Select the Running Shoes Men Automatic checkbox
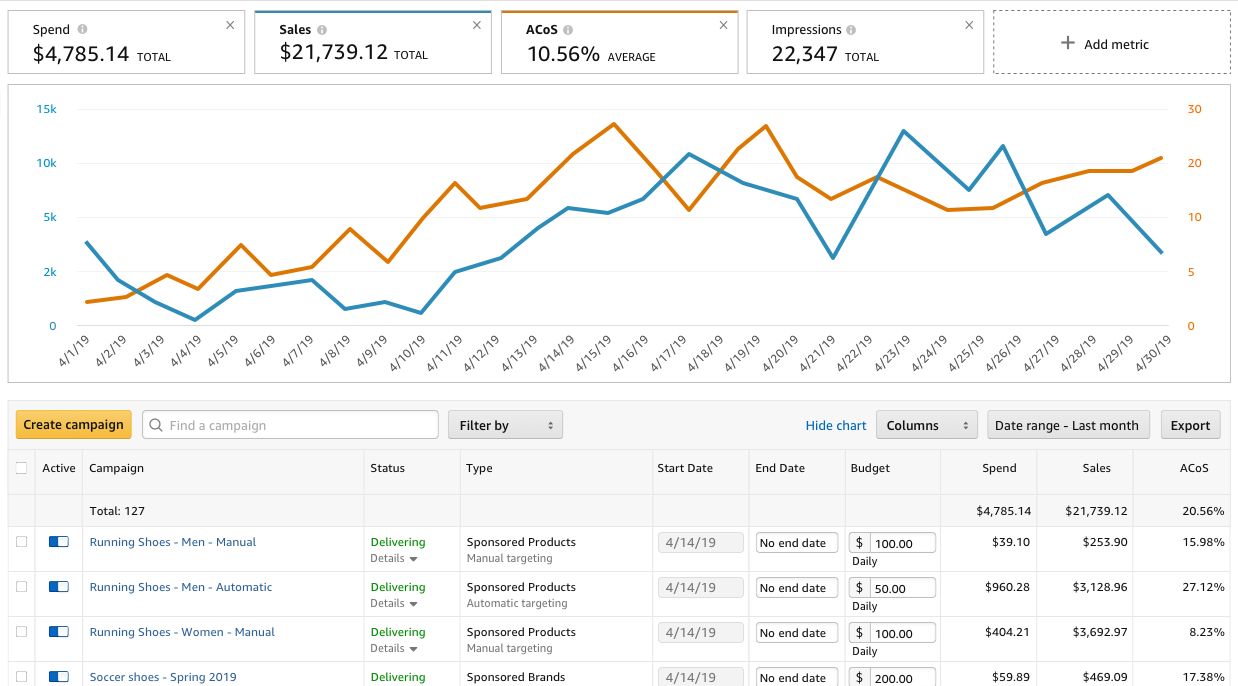The width and height of the screenshot is (1238, 686). (21, 587)
